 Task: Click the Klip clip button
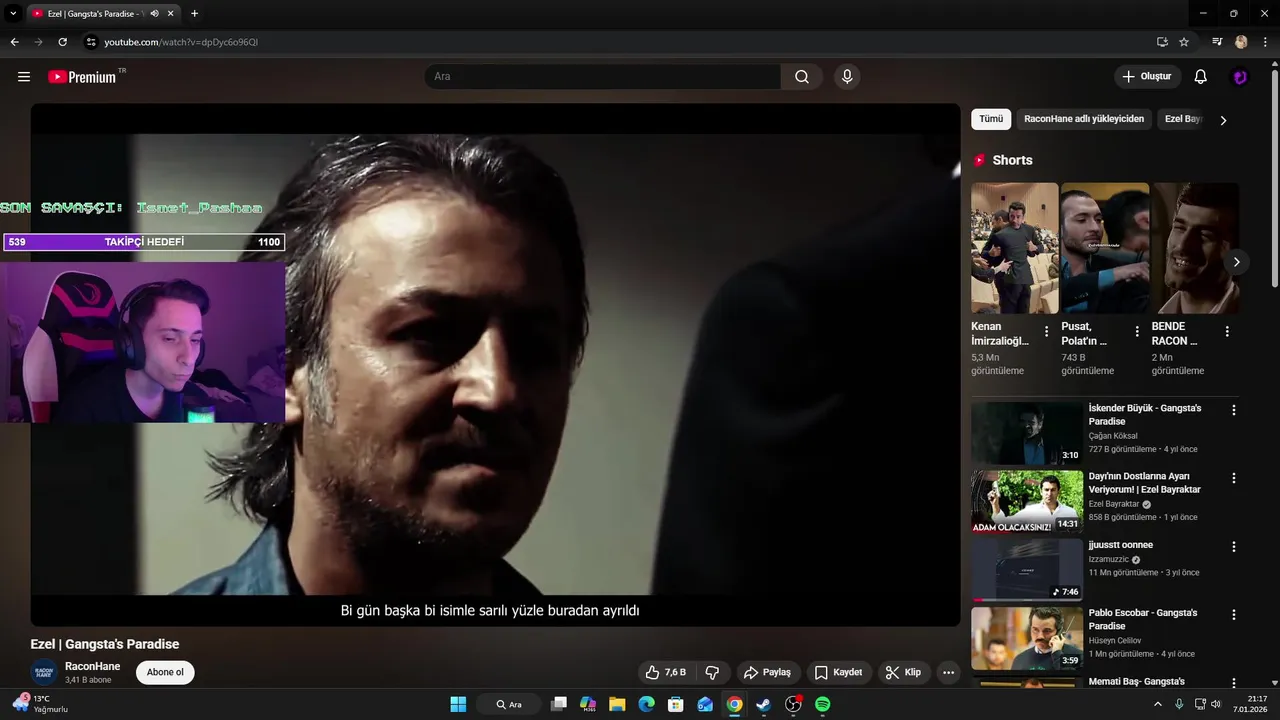(x=903, y=672)
